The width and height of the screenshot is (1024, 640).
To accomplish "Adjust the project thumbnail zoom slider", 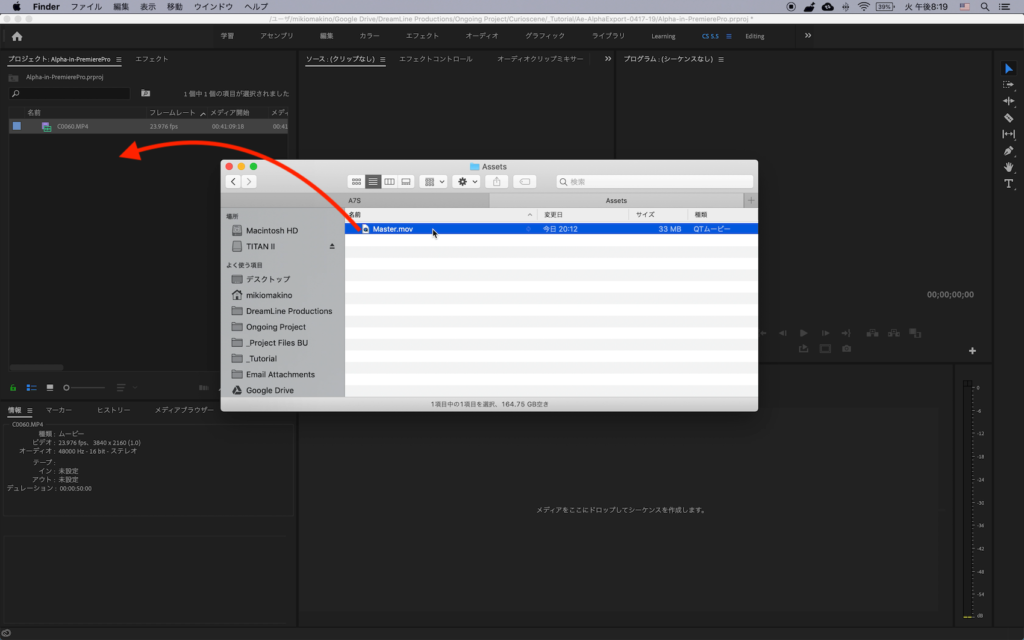I will click(84, 388).
